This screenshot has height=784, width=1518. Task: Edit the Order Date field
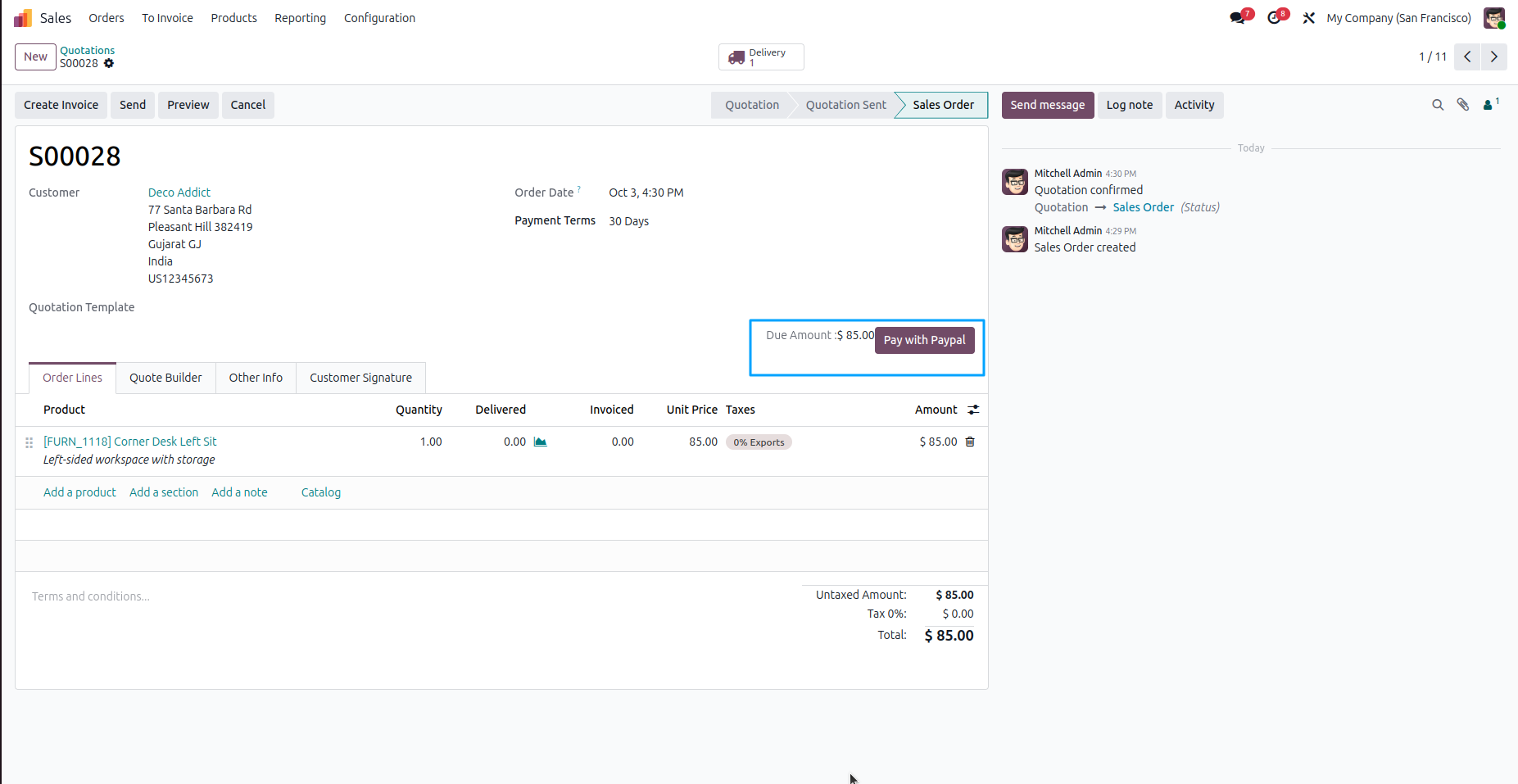(x=646, y=193)
